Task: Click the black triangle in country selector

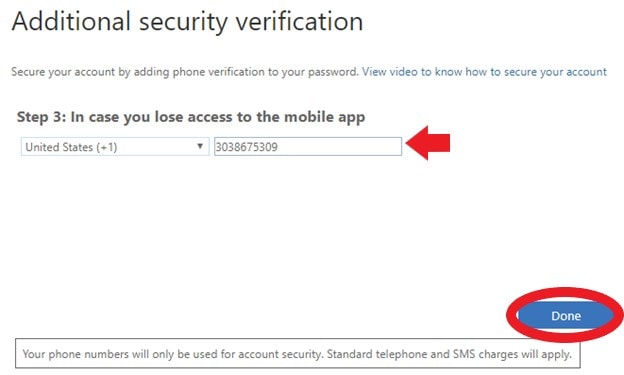Action: (x=200, y=146)
